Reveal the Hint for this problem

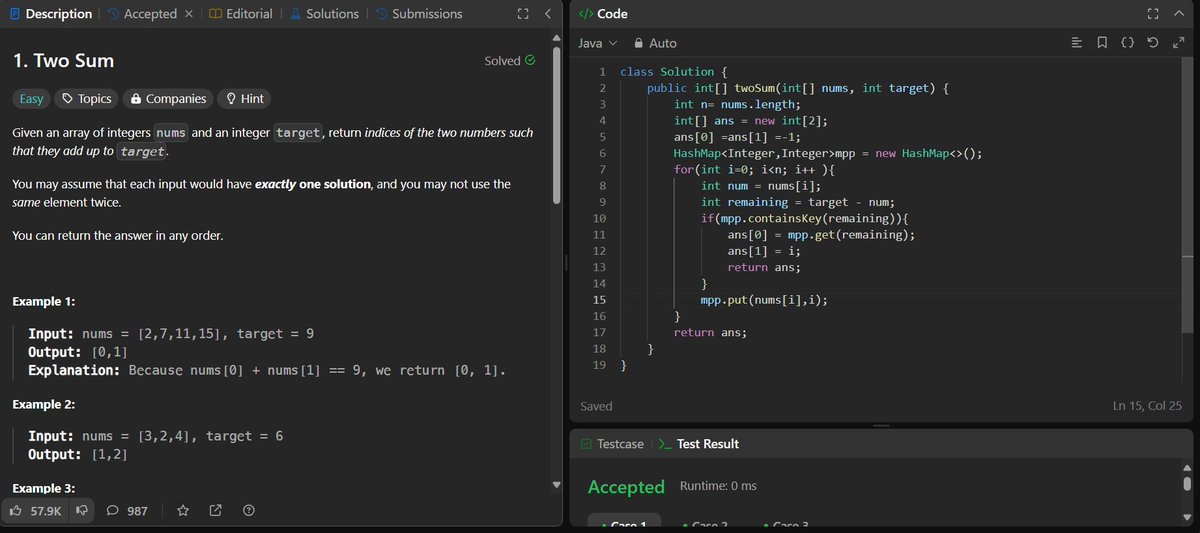click(245, 98)
